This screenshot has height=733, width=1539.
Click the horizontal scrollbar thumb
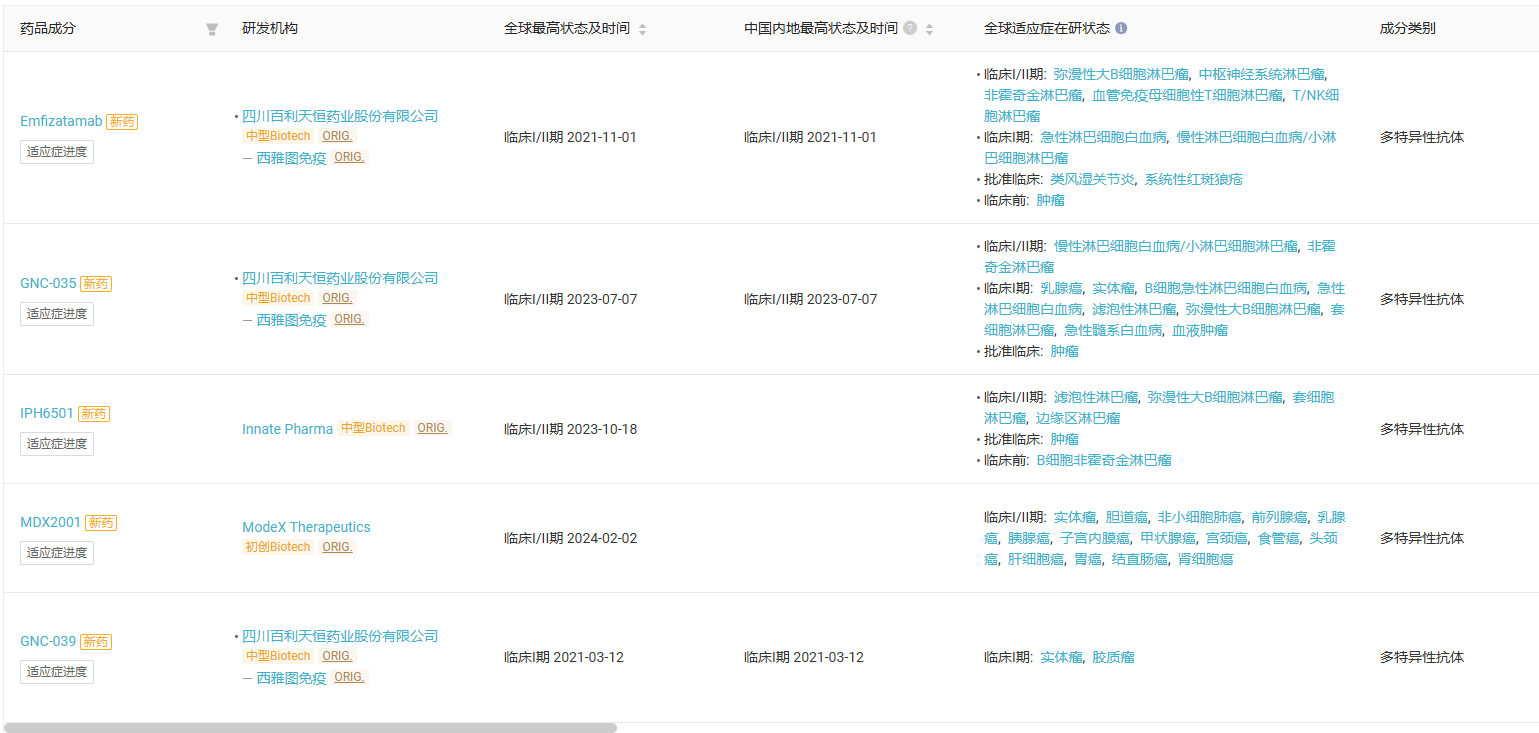click(x=310, y=728)
